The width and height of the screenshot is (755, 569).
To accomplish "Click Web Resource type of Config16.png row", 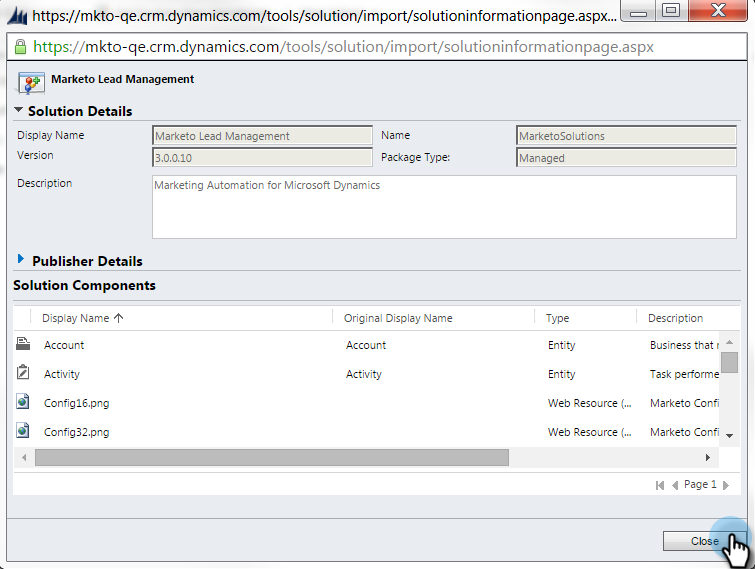I will click(x=589, y=403).
